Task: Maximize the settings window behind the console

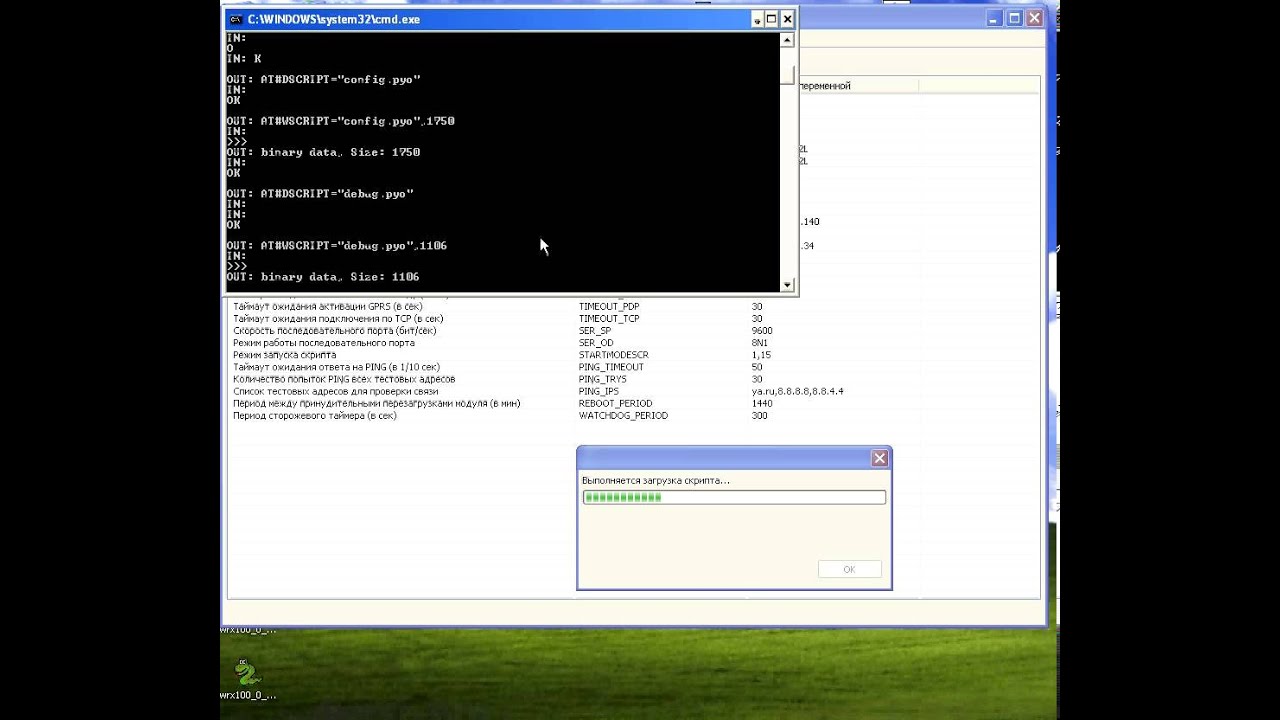Action: pos(1014,18)
